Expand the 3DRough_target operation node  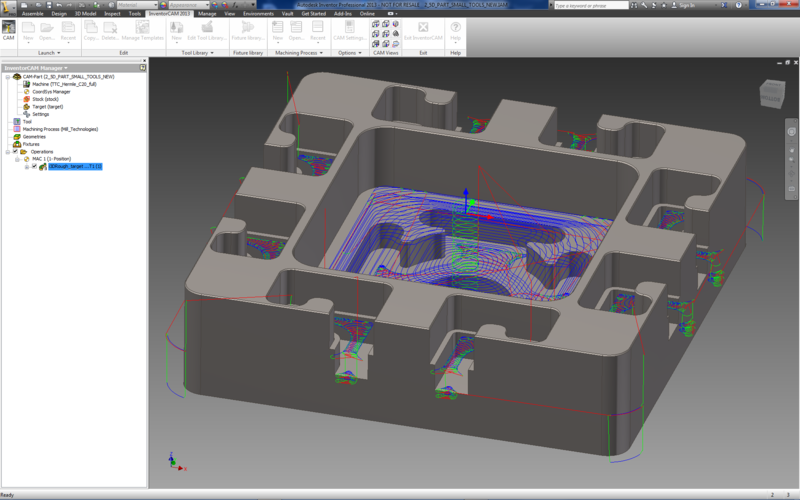coord(26,166)
